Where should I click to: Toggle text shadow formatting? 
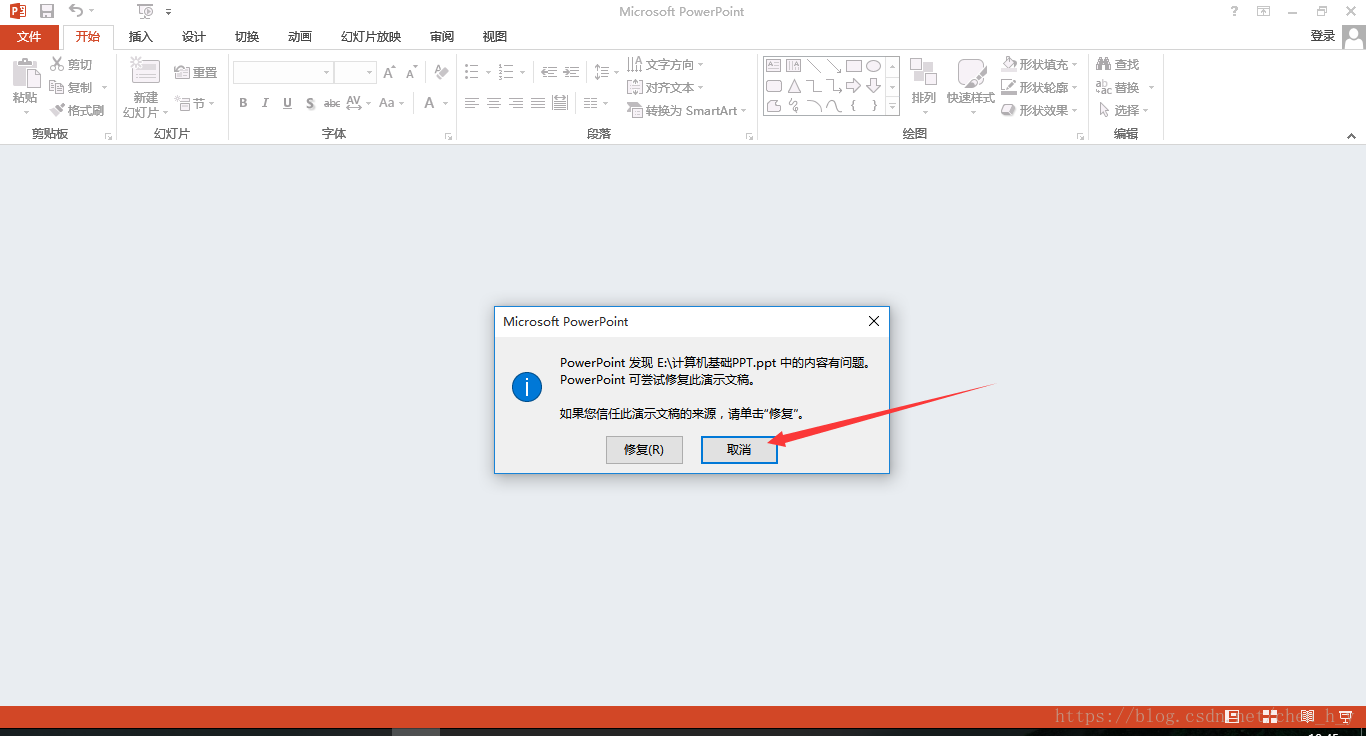pyautogui.click(x=310, y=103)
